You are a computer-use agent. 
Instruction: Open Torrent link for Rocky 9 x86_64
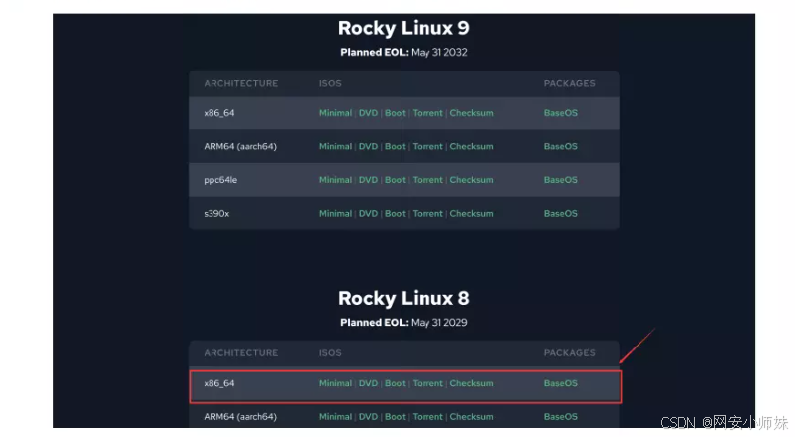click(427, 113)
